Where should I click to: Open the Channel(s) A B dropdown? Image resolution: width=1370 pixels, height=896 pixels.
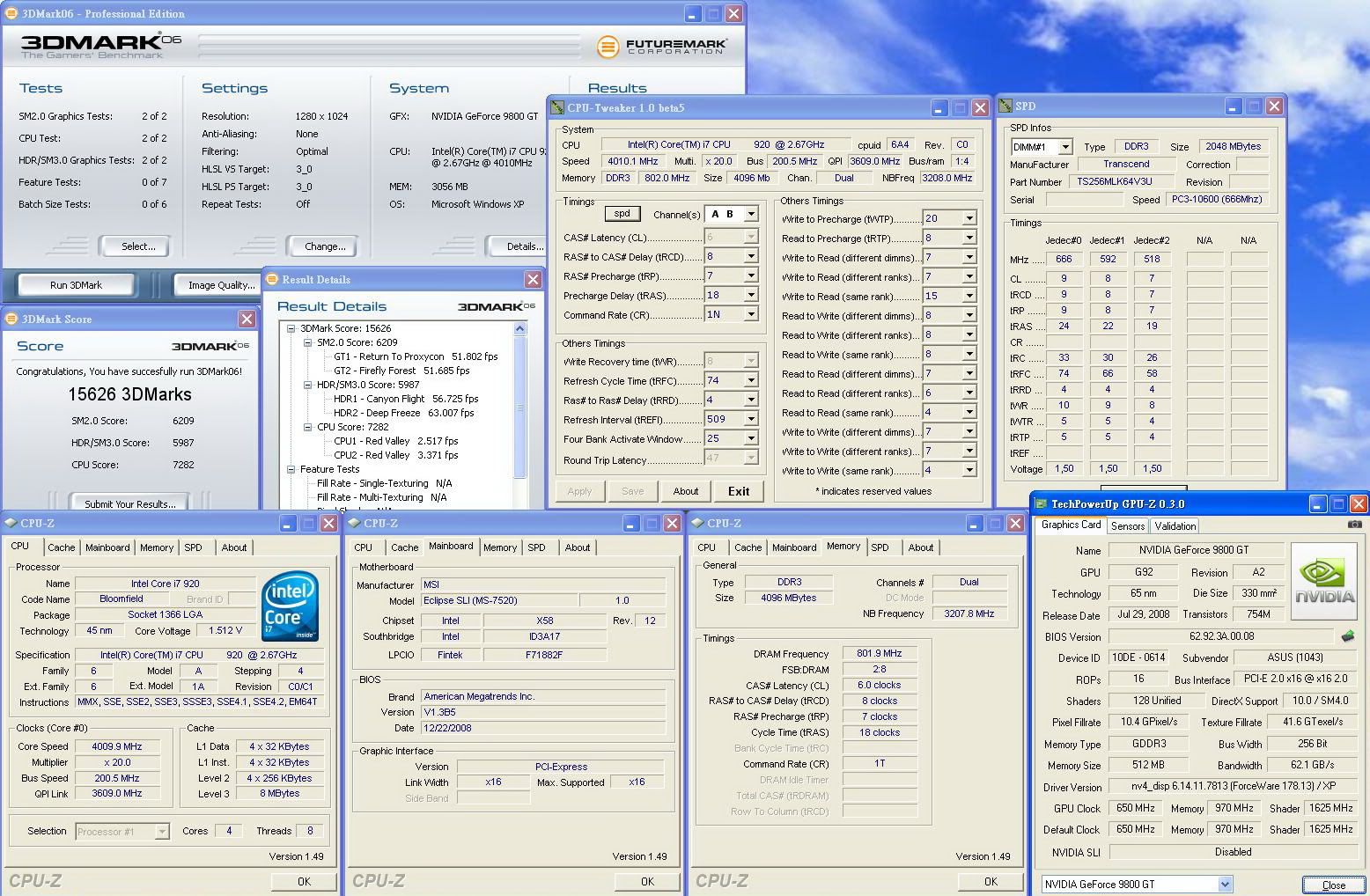pos(751,214)
